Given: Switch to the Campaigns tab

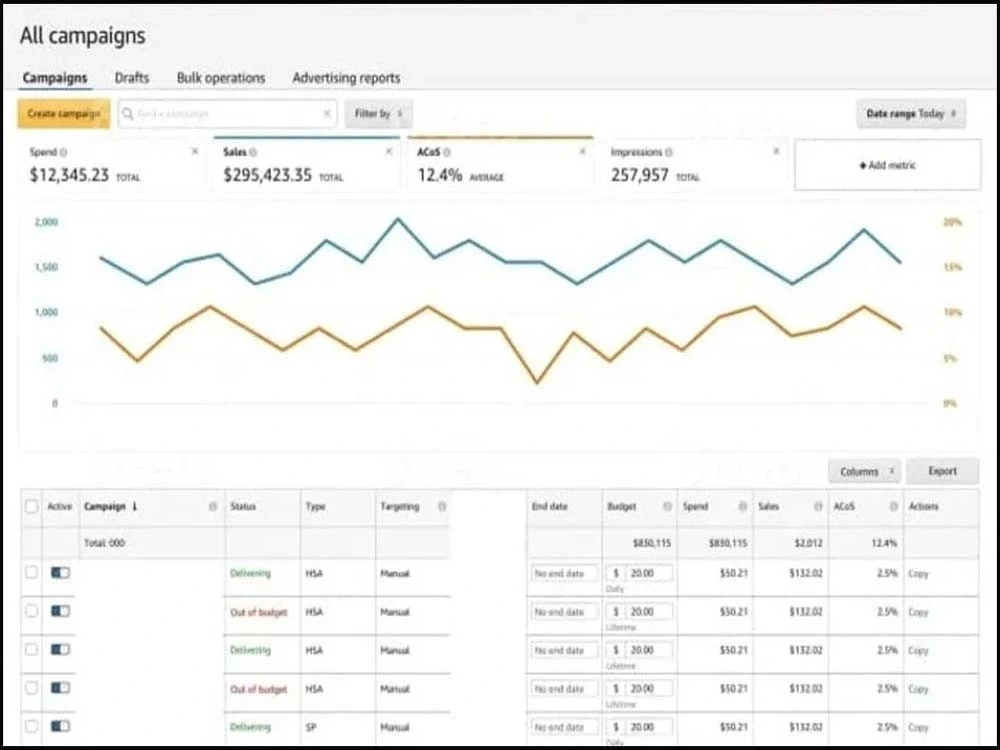Looking at the screenshot, I should click(55, 78).
